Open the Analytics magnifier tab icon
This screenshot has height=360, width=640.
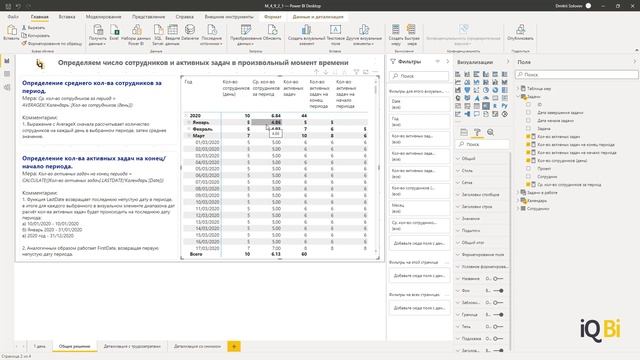click(490, 132)
